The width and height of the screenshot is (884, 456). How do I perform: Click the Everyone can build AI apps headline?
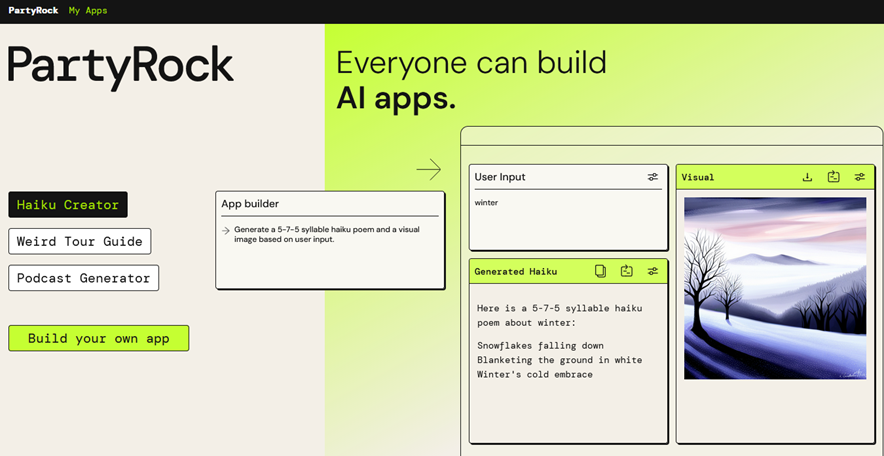[x=471, y=81]
